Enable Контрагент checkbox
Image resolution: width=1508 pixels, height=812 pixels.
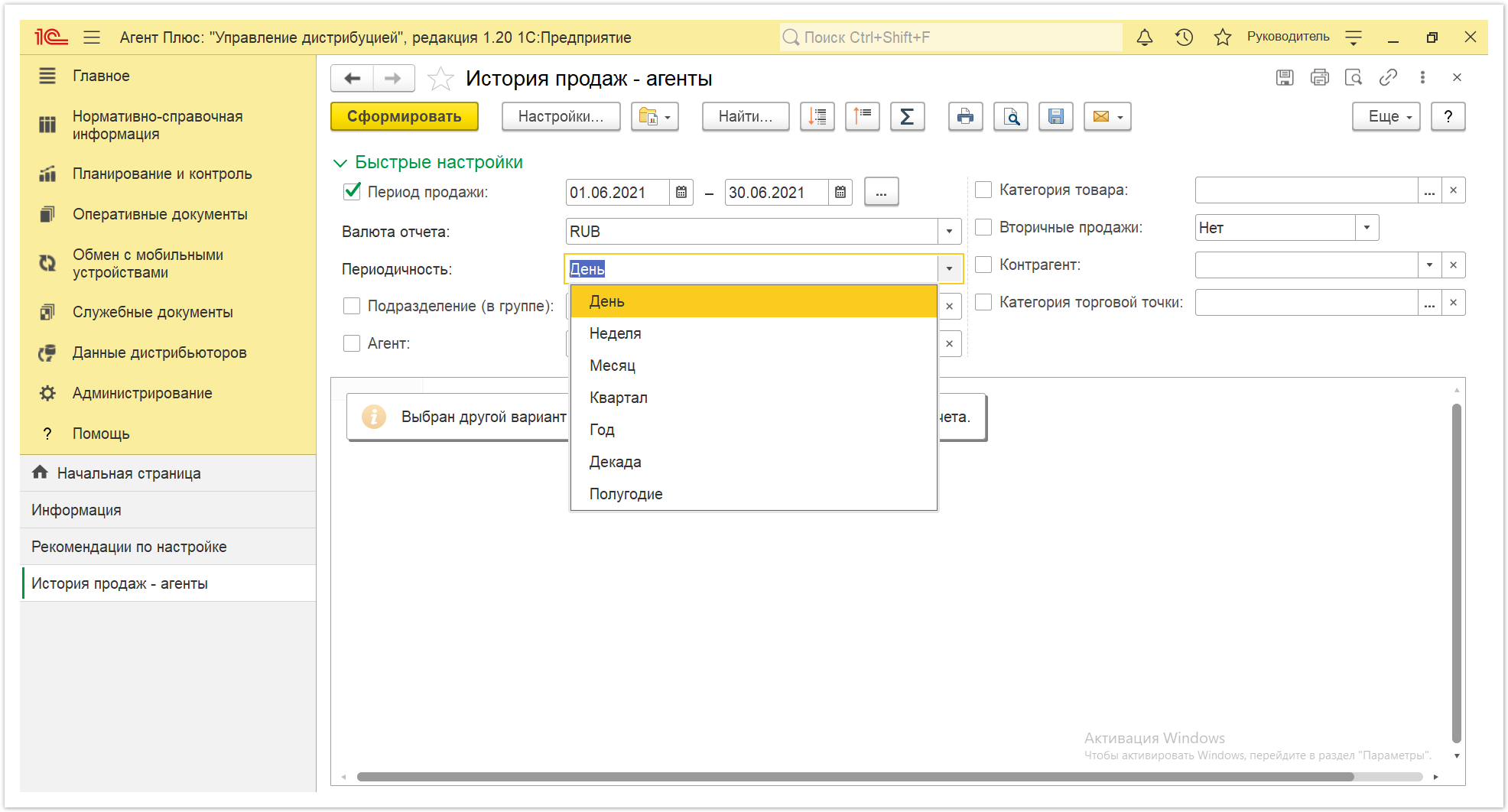click(983, 265)
